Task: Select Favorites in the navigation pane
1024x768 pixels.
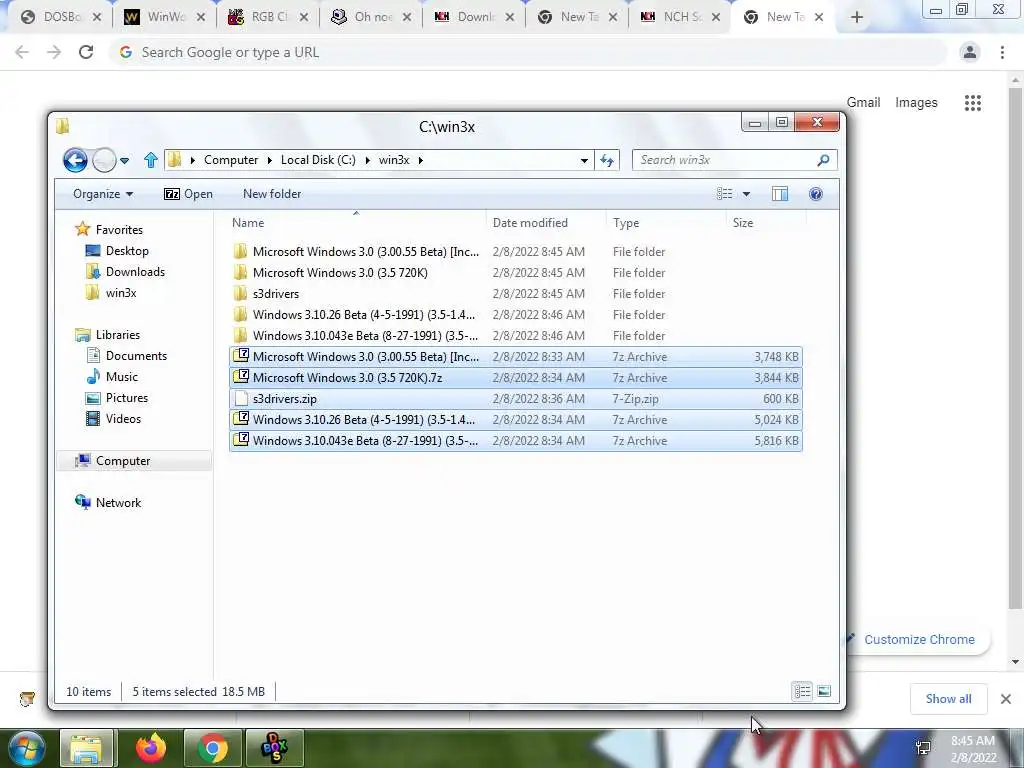Action: click(x=109, y=229)
